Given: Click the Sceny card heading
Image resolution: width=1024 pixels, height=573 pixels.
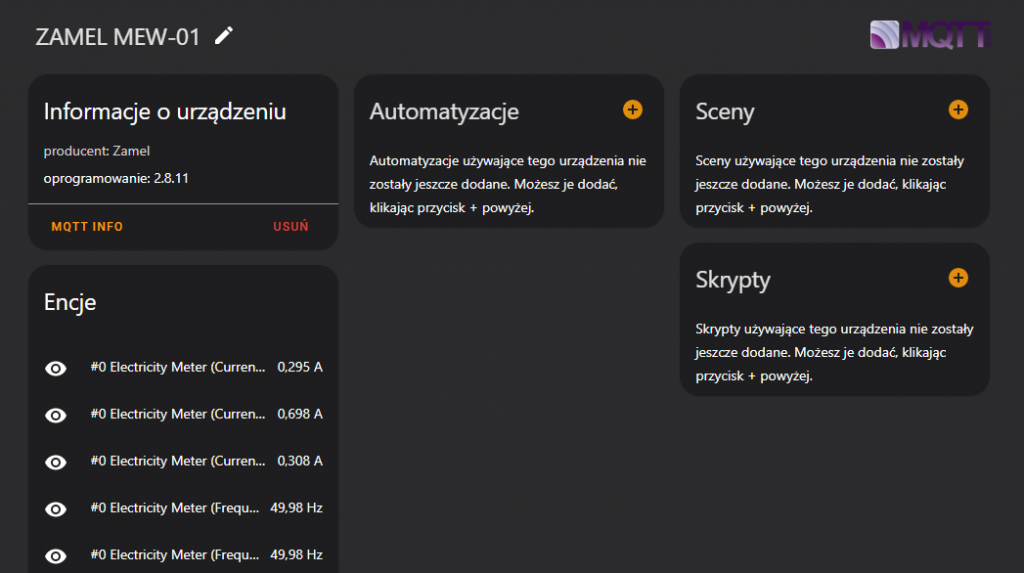Looking at the screenshot, I should (725, 112).
